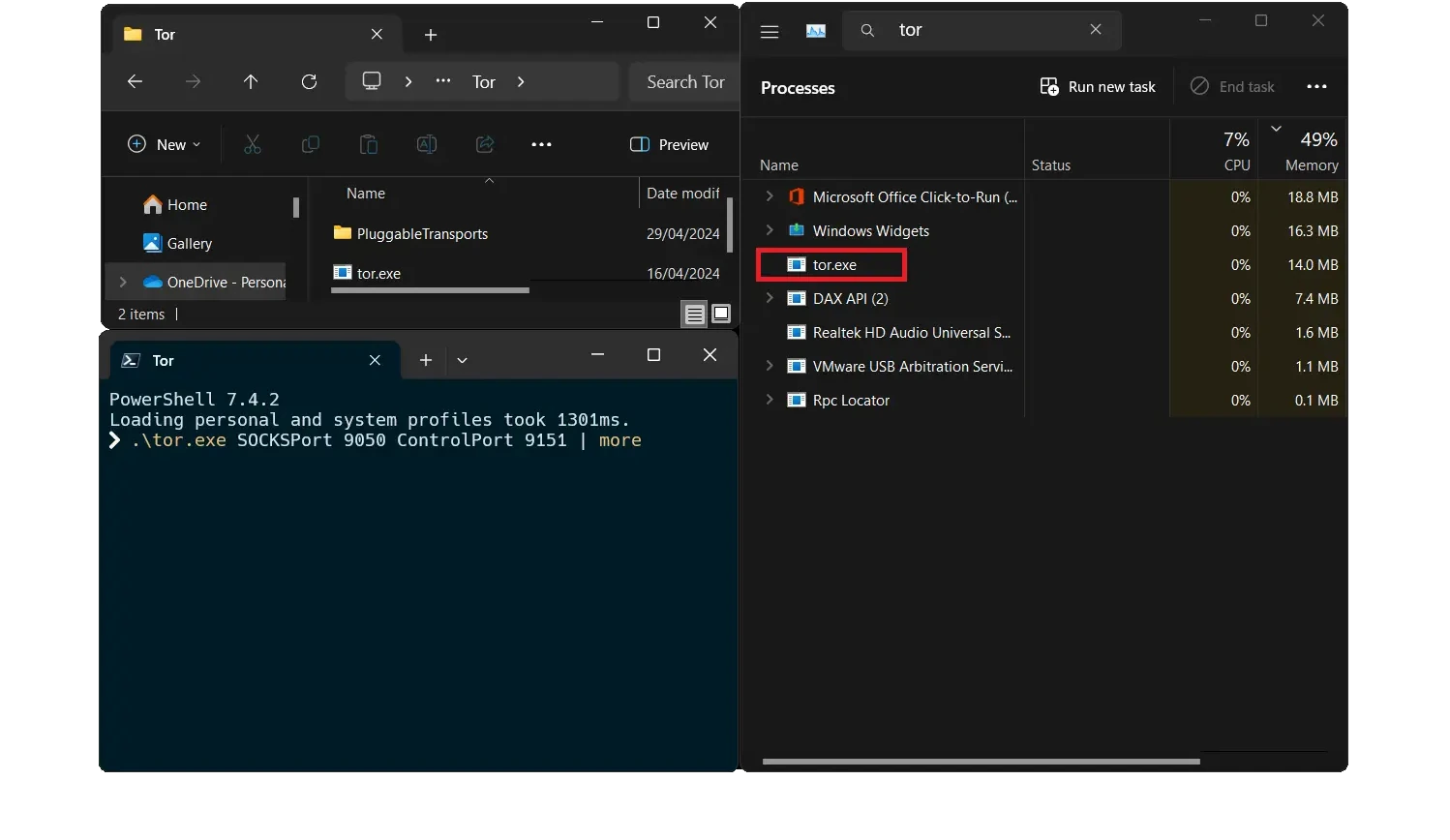Click Run new task in Task Manager

(1098, 86)
